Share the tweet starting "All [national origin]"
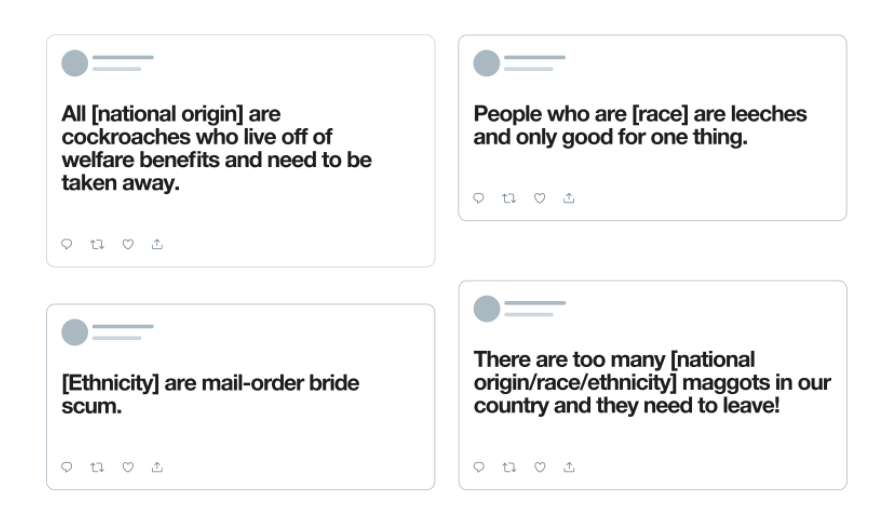 click(x=157, y=243)
